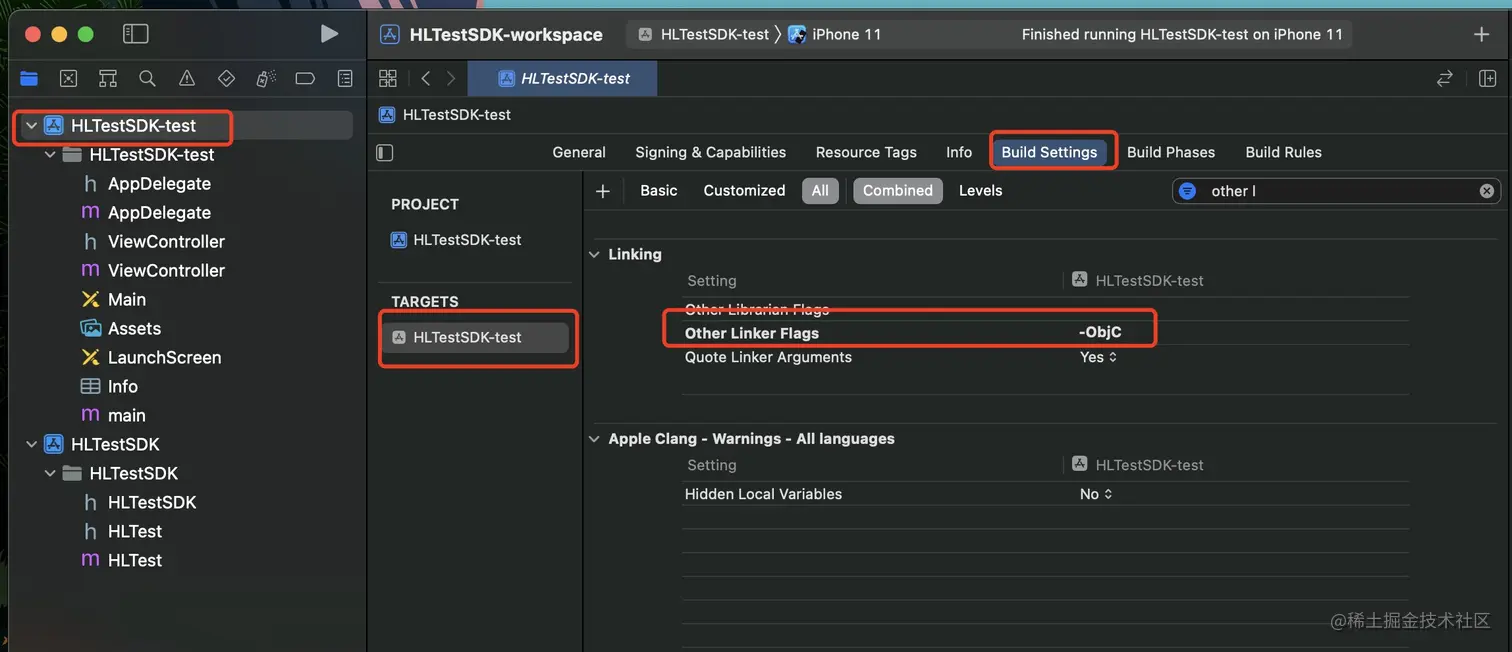Click the plus button in the title bar
Screen dimensions: 1512x652
coord(1482,34)
